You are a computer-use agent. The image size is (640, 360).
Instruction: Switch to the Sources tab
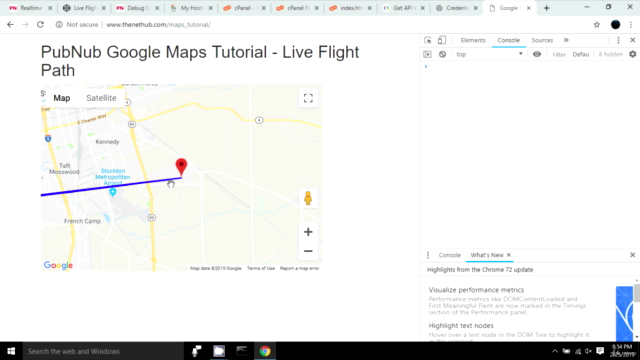coord(542,40)
